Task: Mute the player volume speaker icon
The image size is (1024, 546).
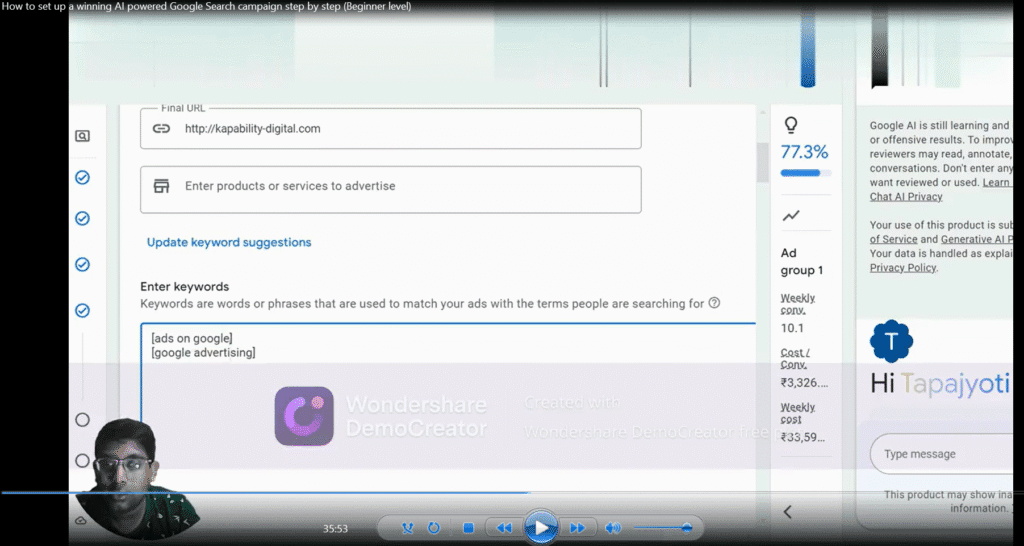Action: coord(612,527)
